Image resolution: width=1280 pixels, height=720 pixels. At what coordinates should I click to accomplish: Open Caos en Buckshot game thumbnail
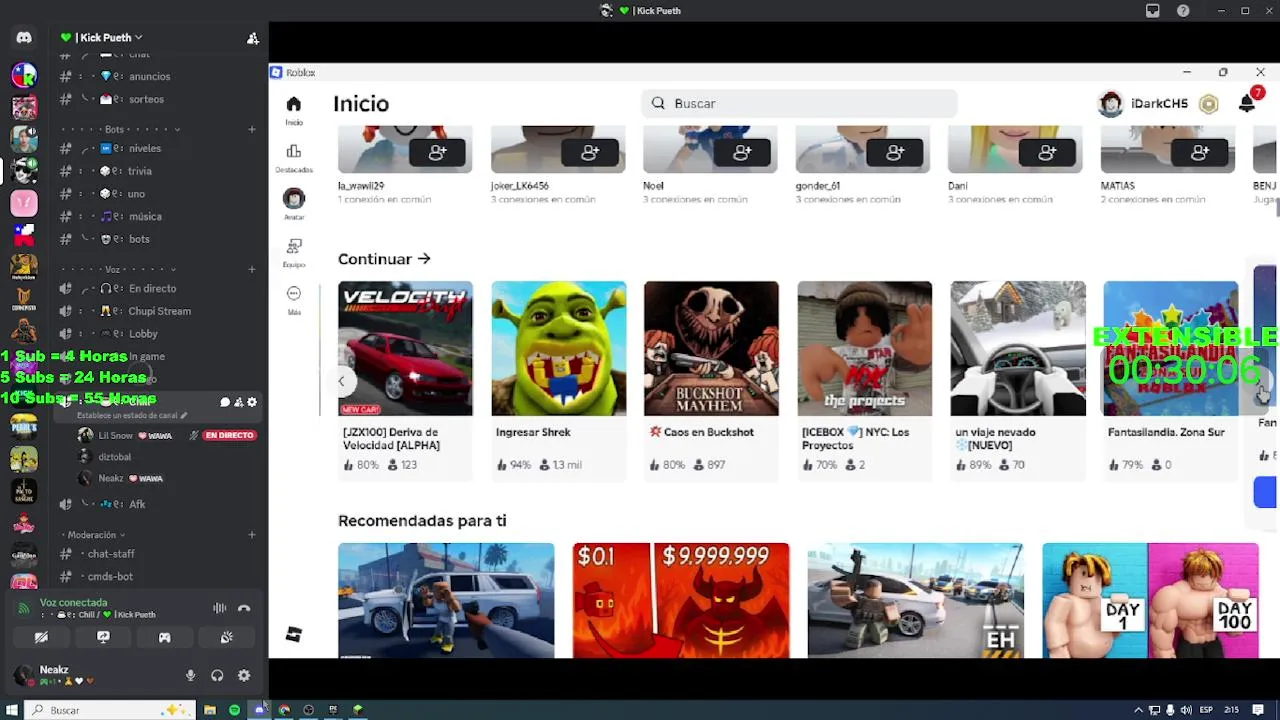pyautogui.click(x=711, y=348)
